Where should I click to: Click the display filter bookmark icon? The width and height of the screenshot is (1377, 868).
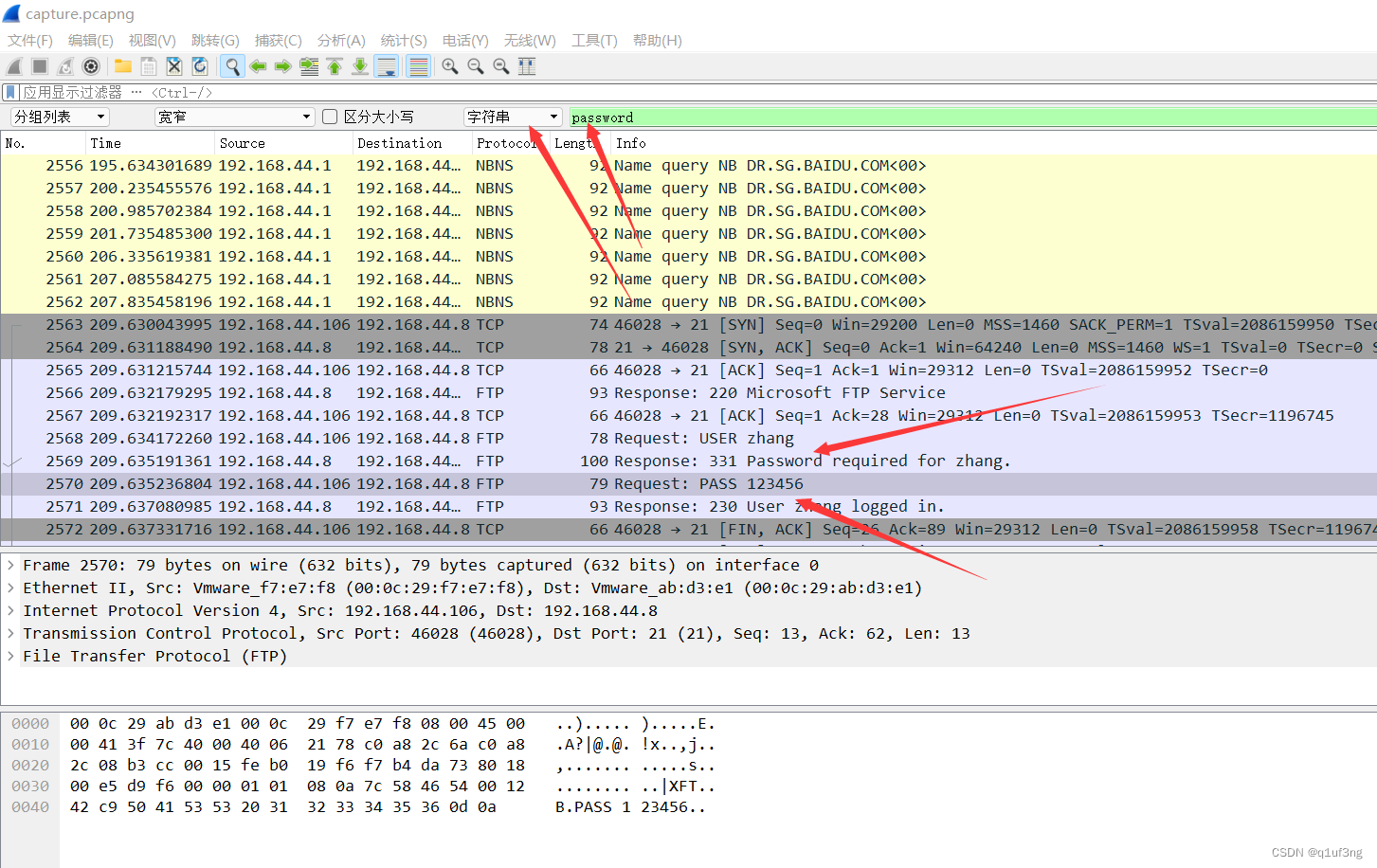(x=10, y=92)
